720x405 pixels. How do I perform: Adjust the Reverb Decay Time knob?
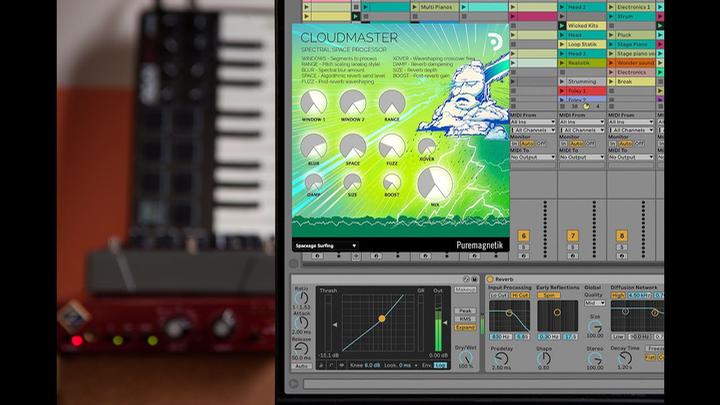pyautogui.click(x=625, y=358)
